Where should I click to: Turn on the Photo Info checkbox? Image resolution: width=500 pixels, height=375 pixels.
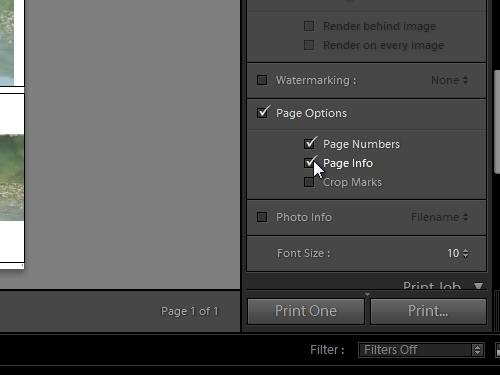tap(262, 217)
